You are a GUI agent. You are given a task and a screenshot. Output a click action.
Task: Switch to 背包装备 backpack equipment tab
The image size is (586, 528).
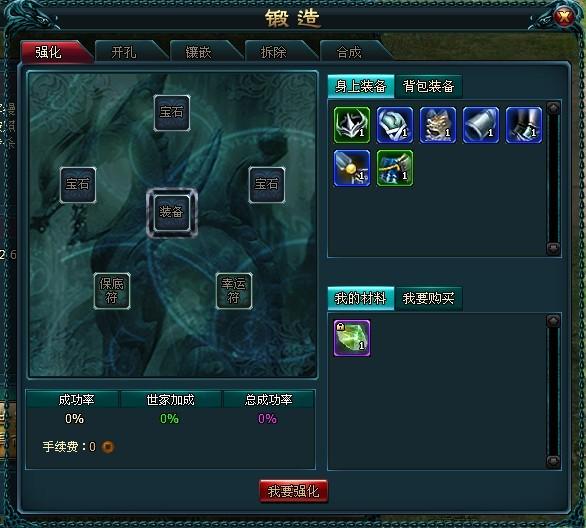click(428, 86)
